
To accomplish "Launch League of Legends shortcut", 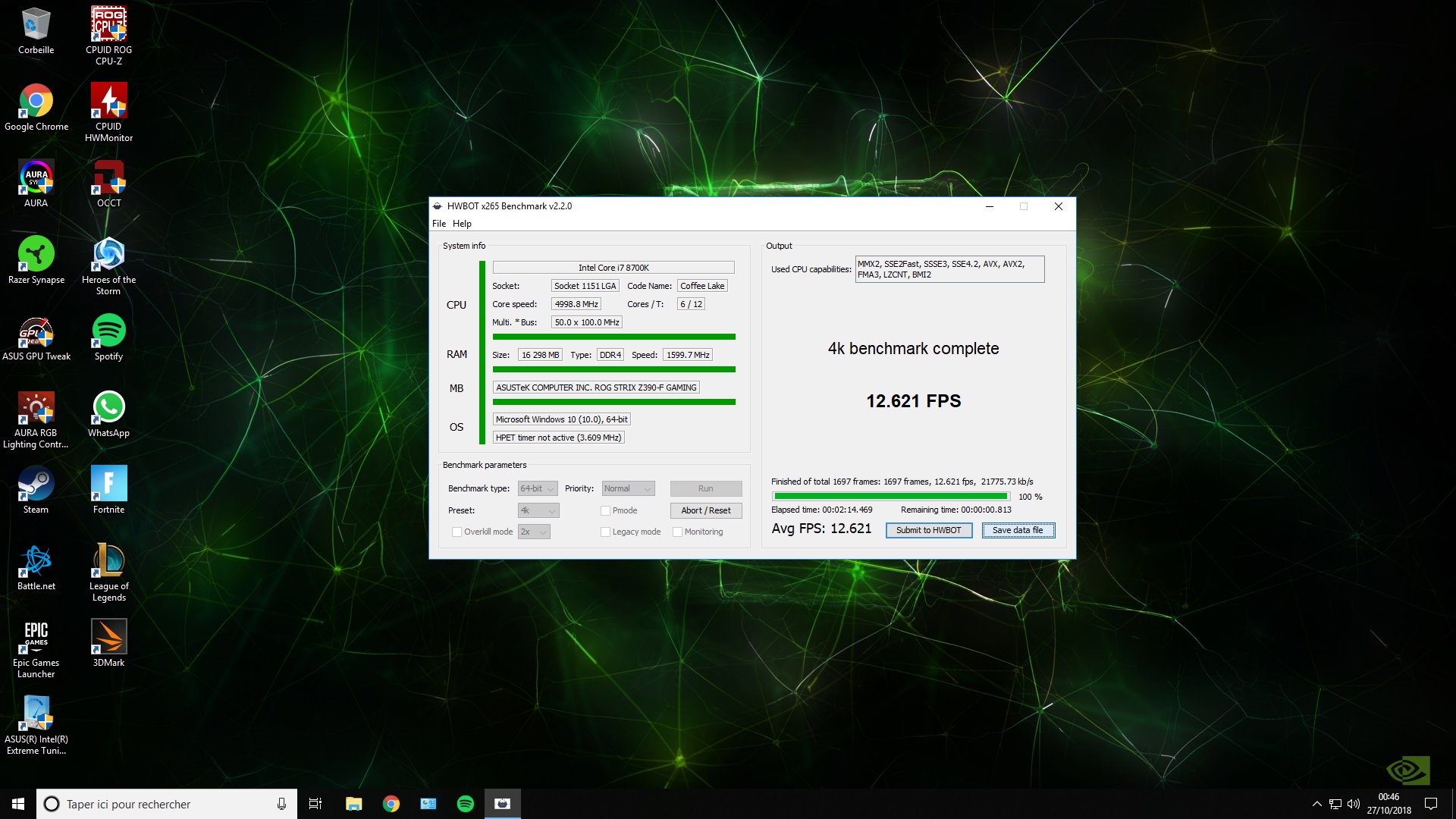I will coord(108,573).
